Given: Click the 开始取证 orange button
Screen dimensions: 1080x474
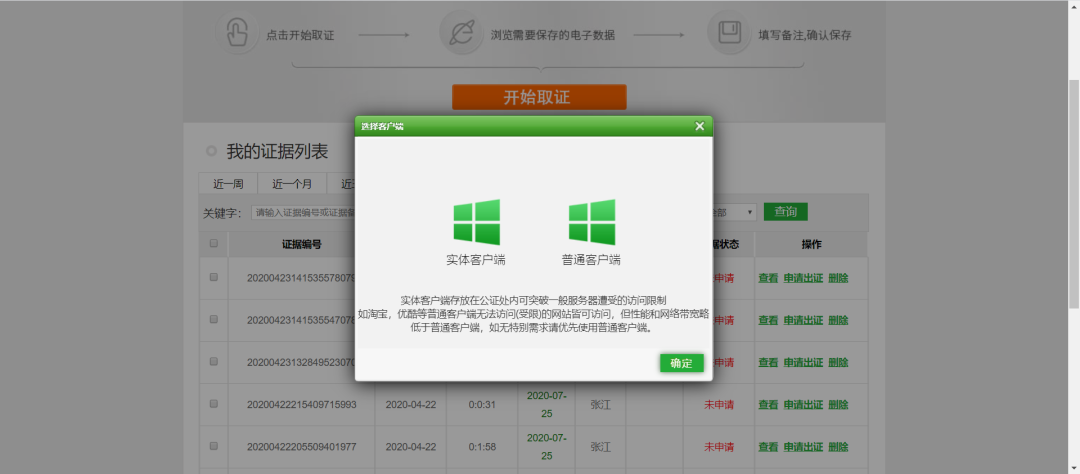Looking at the screenshot, I should tap(539, 97).
